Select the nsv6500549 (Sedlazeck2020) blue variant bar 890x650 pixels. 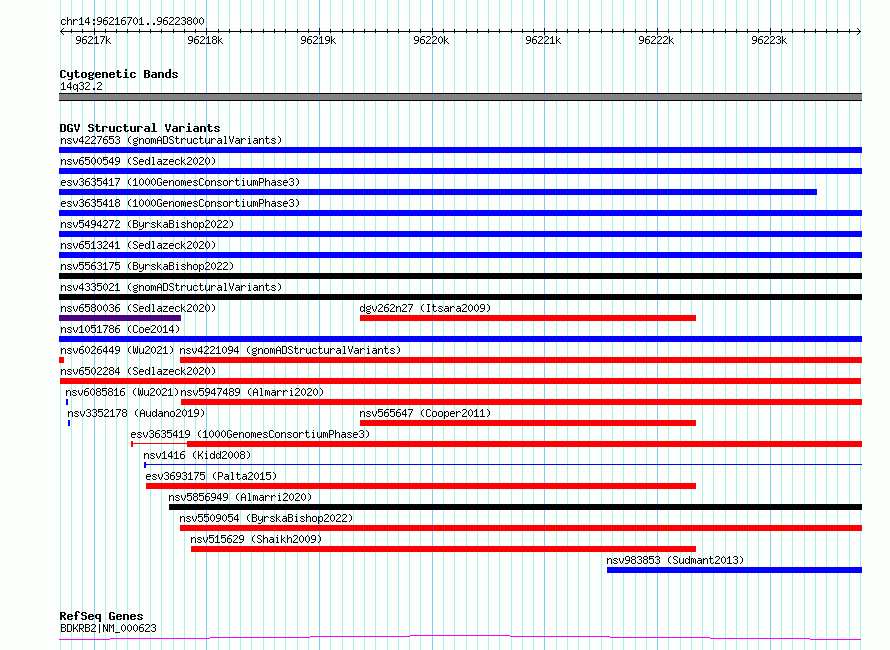tap(460, 171)
